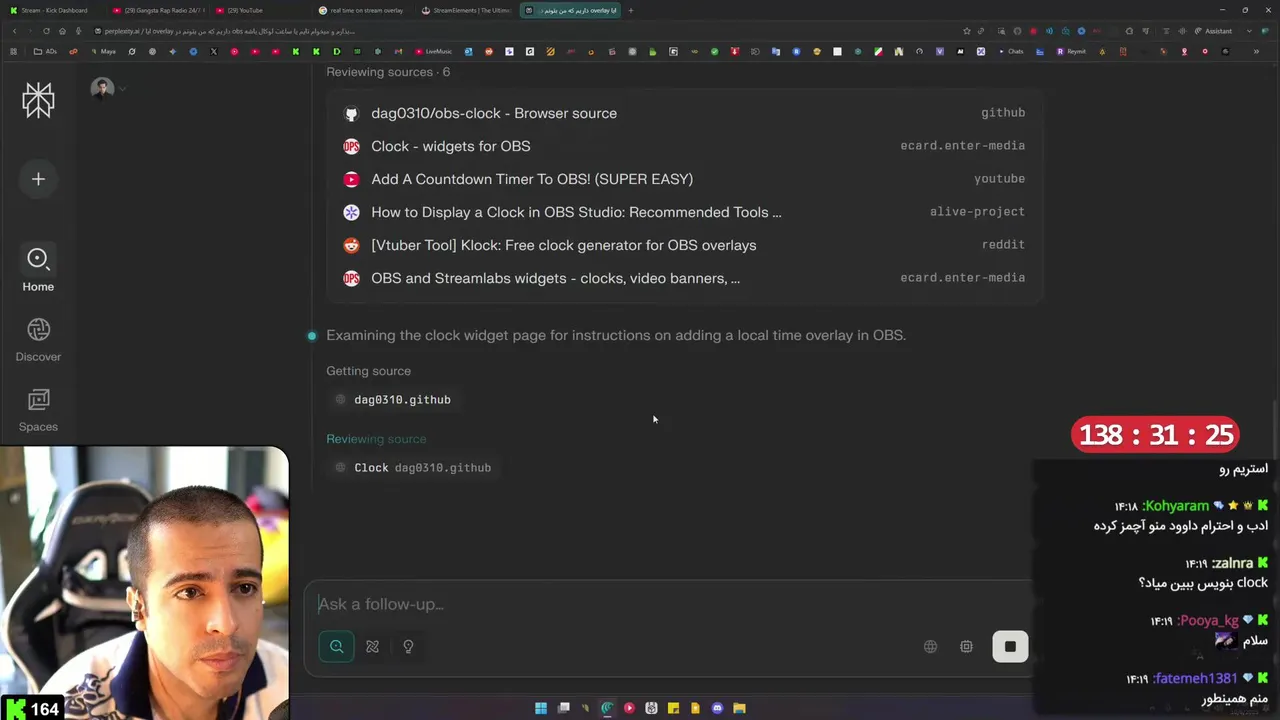Open the Chats bookmark
The image size is (1280, 720).
coord(1011,51)
